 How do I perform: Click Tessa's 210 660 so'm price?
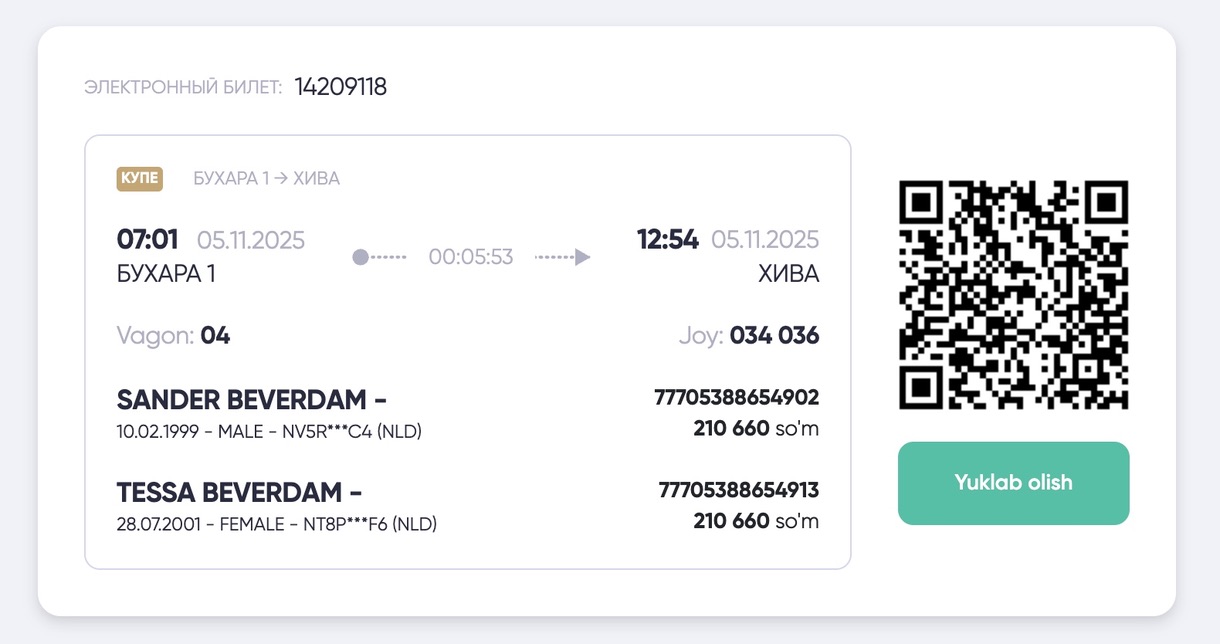[755, 521]
